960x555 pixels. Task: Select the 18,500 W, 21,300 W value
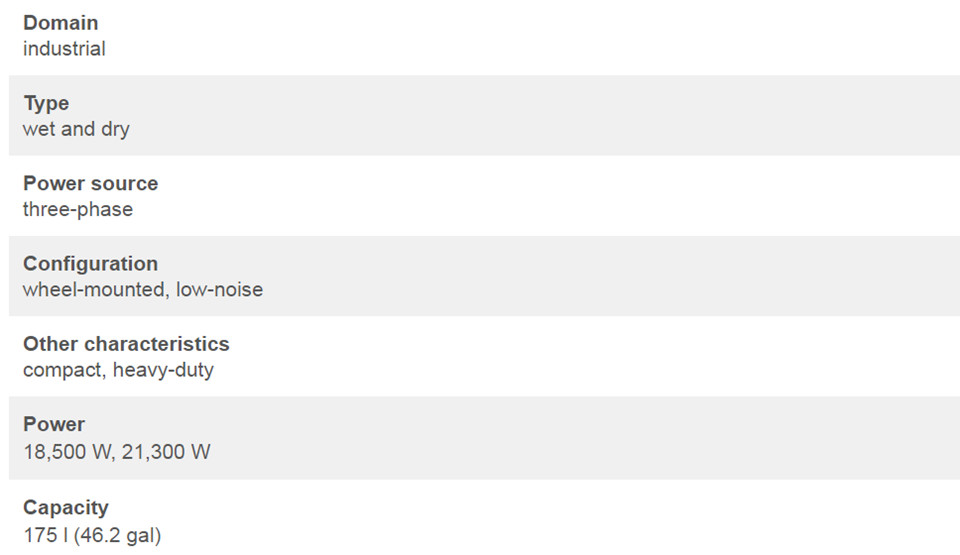tap(117, 452)
